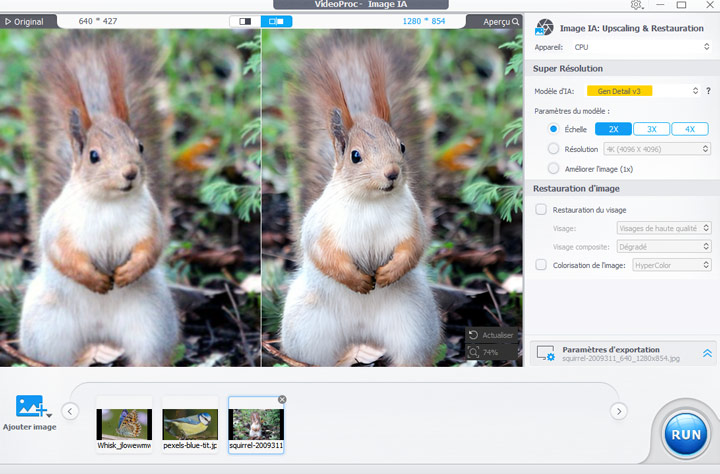Click the comparison divider handle between images

261,198
